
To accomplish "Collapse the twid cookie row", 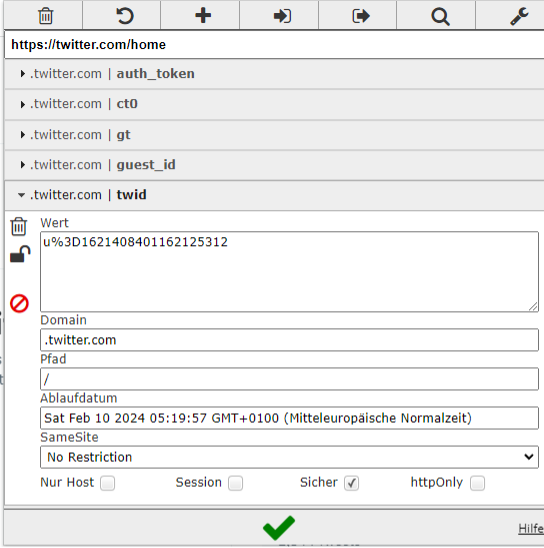I will coord(274,195).
